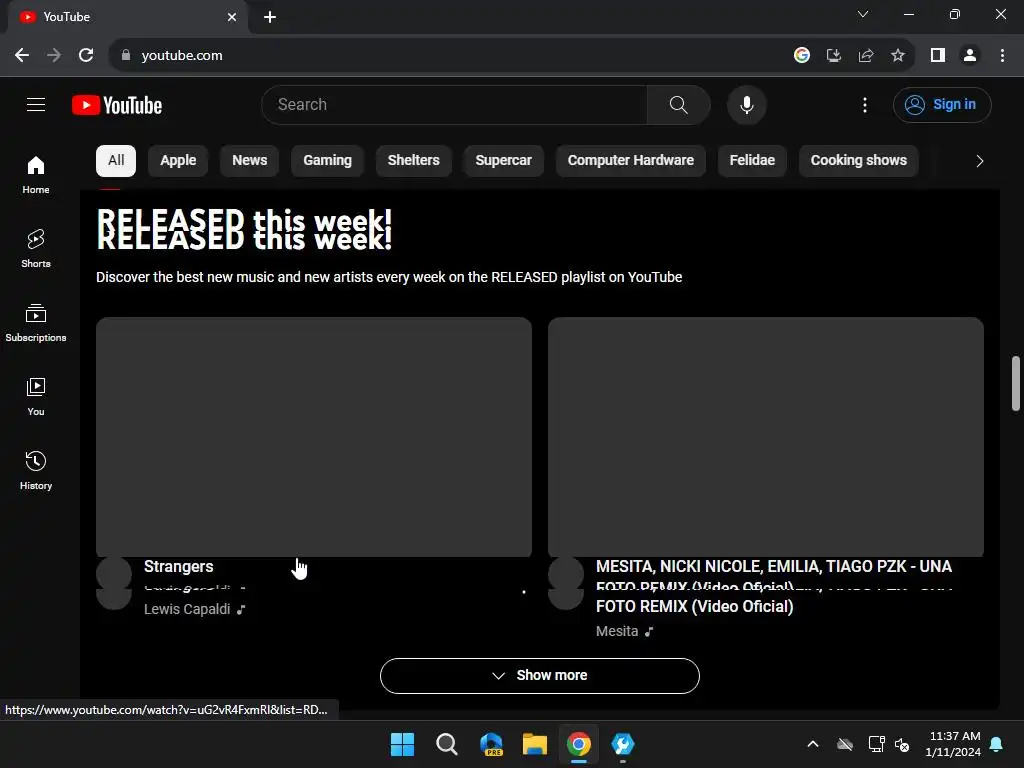This screenshot has width=1024, height=768.
Task: Click the Sign in button
Action: 942,104
